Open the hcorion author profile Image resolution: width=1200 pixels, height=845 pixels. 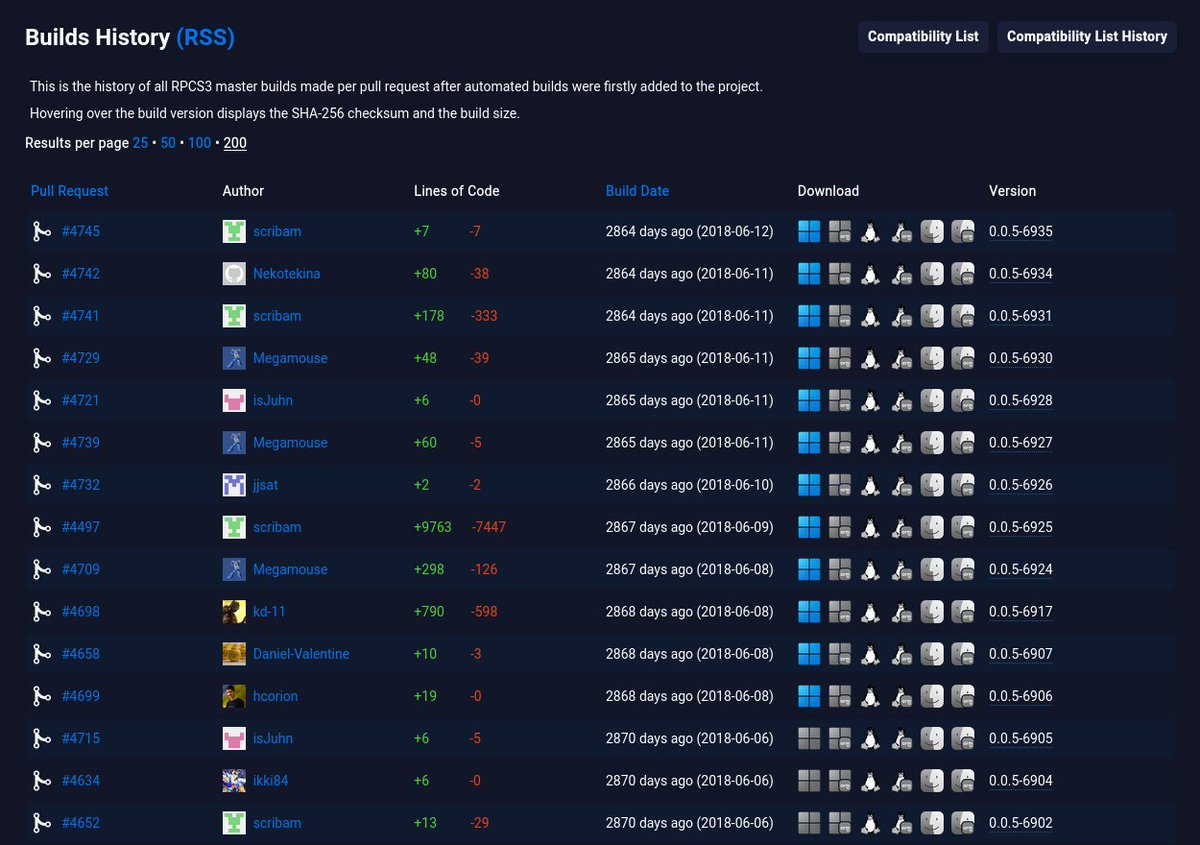click(275, 696)
